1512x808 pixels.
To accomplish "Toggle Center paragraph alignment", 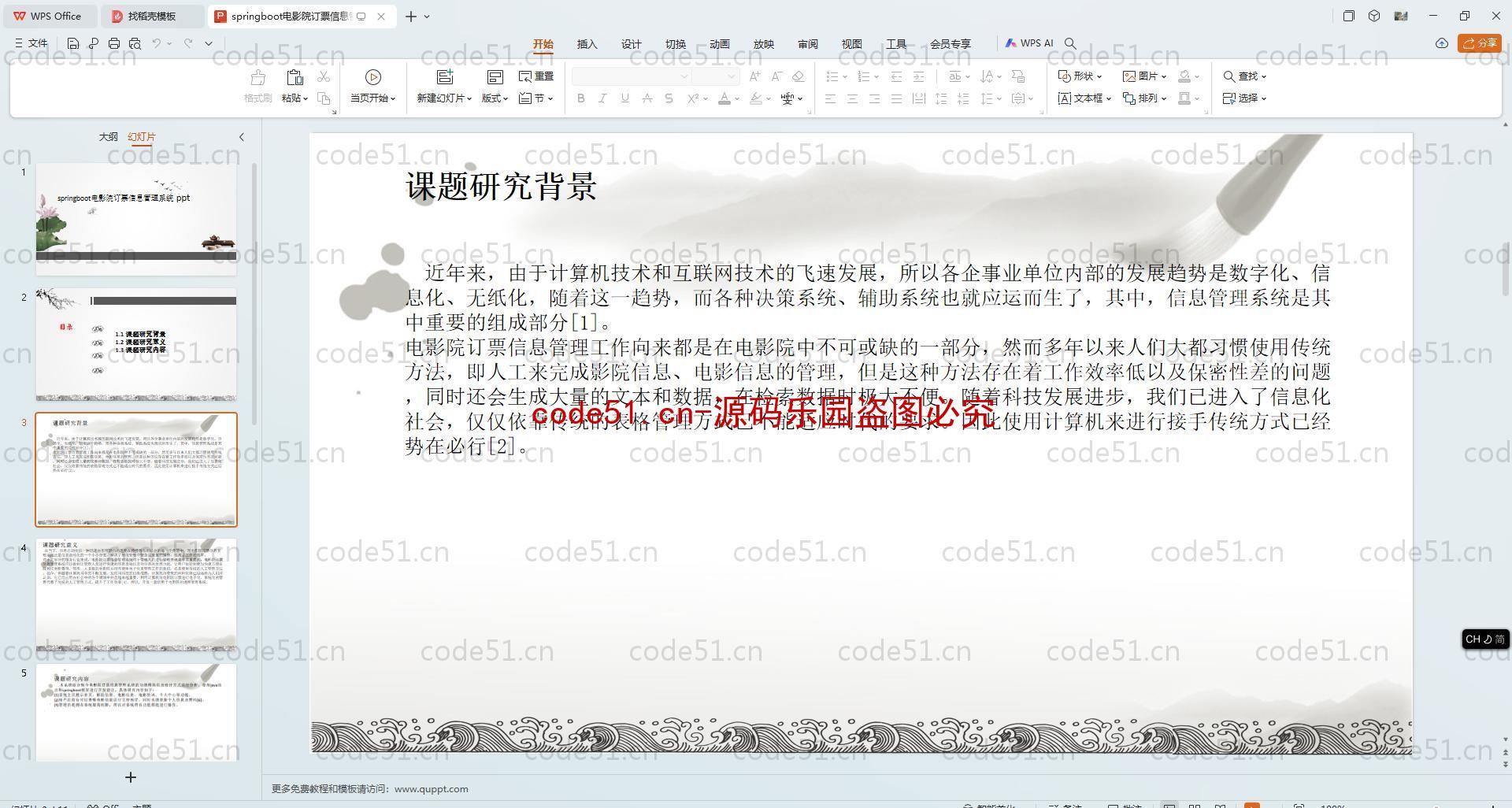I will tap(852, 98).
